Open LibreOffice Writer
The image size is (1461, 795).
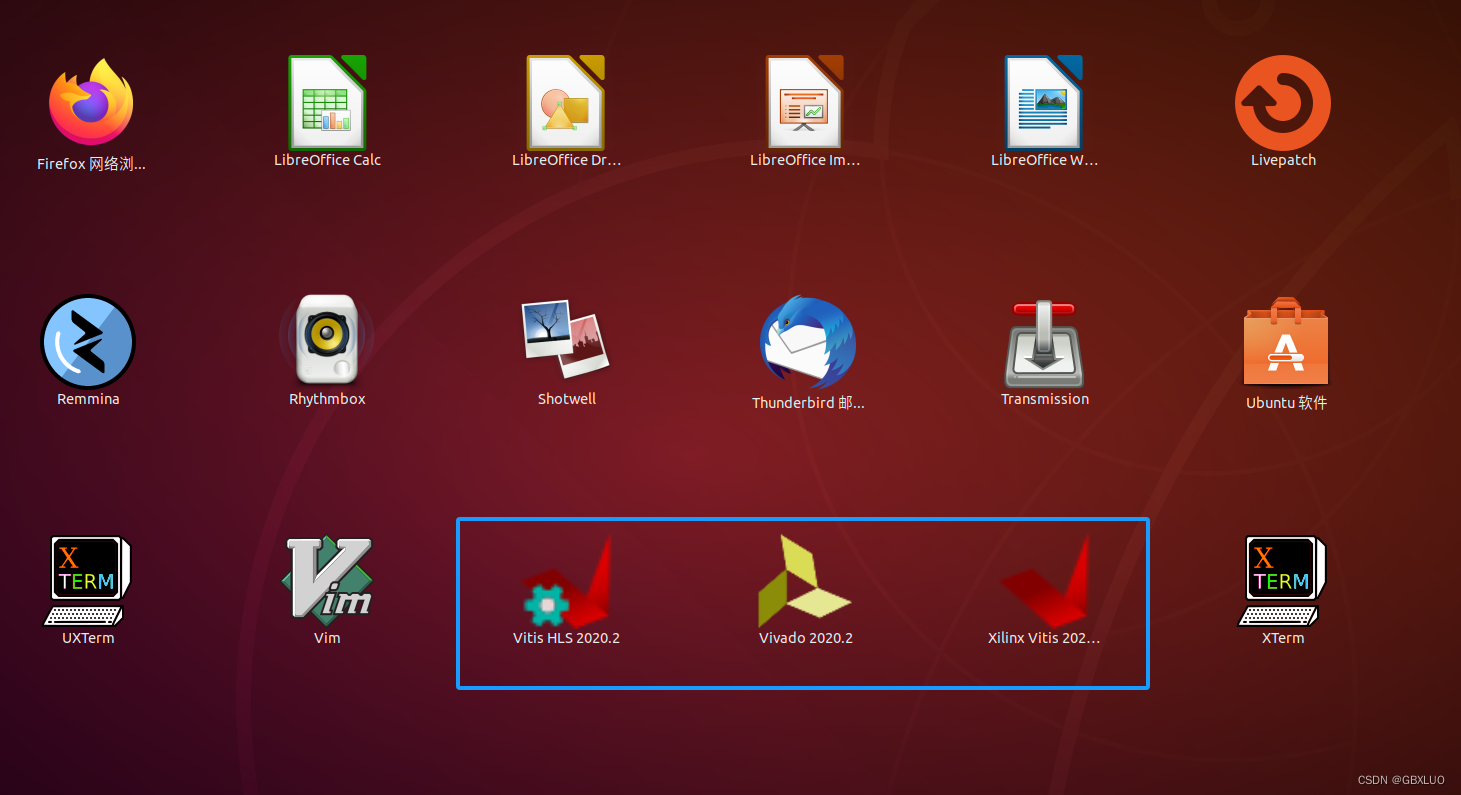coord(1044,101)
